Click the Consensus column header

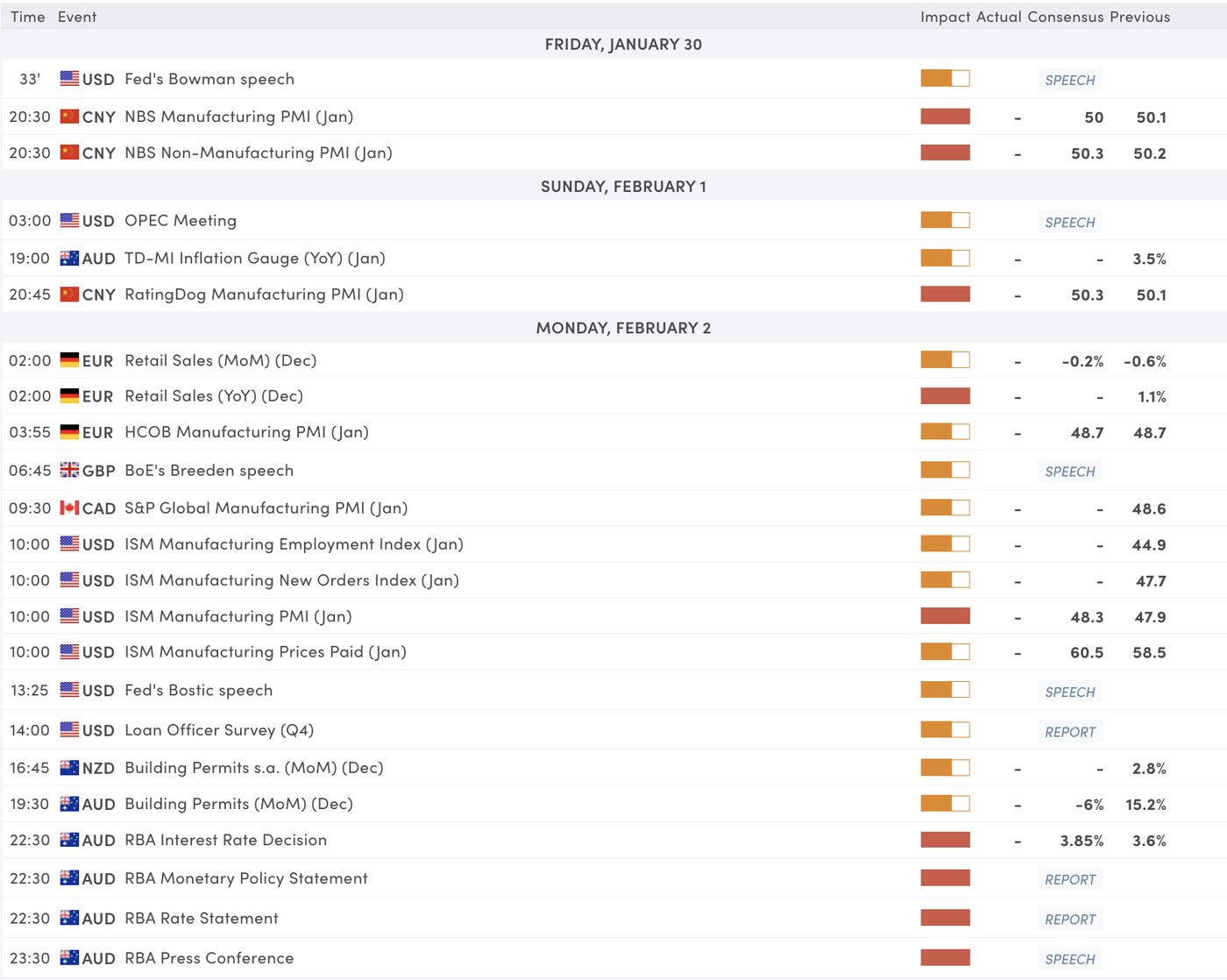tap(1066, 17)
